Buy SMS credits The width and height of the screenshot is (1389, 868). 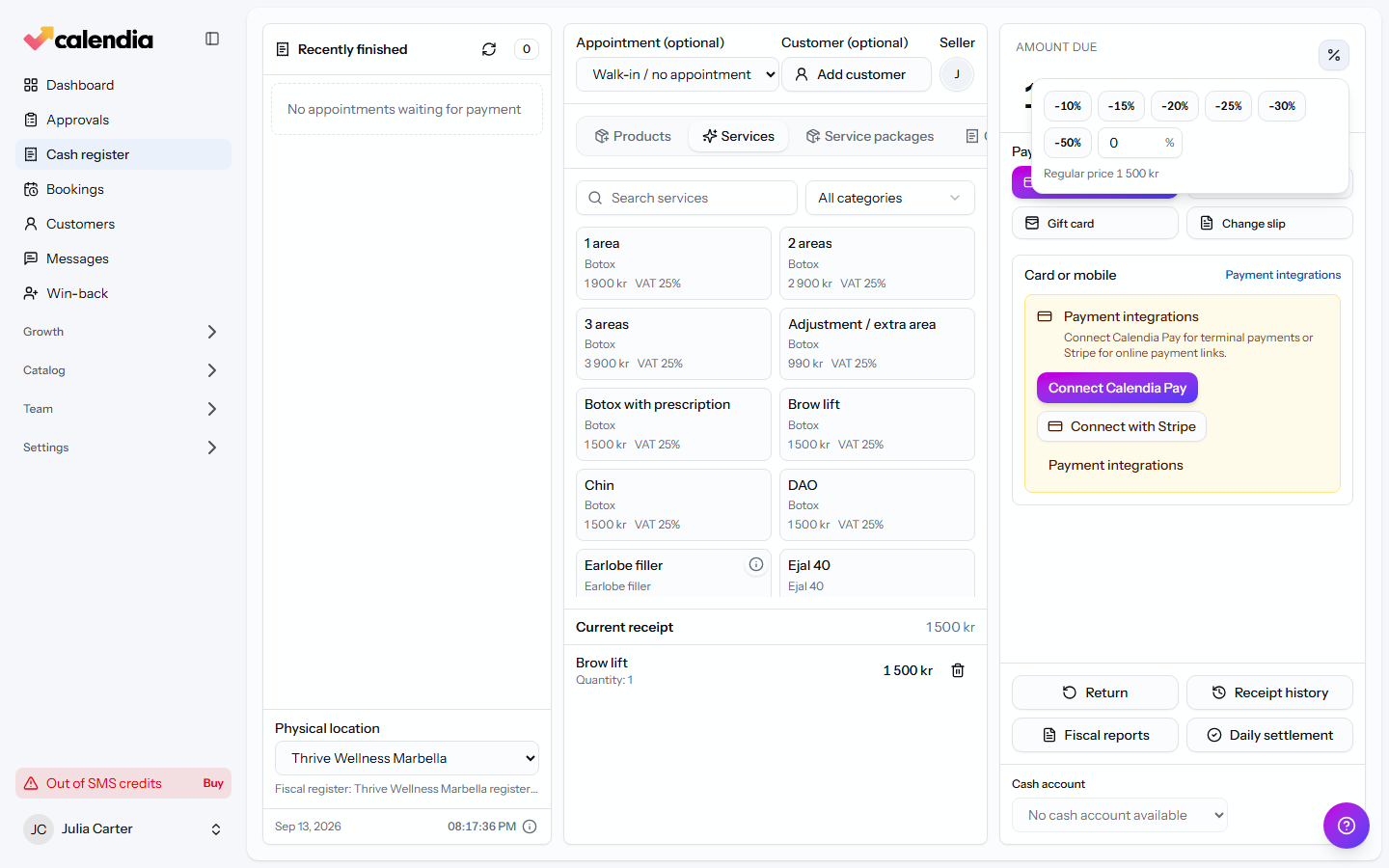[x=213, y=783]
